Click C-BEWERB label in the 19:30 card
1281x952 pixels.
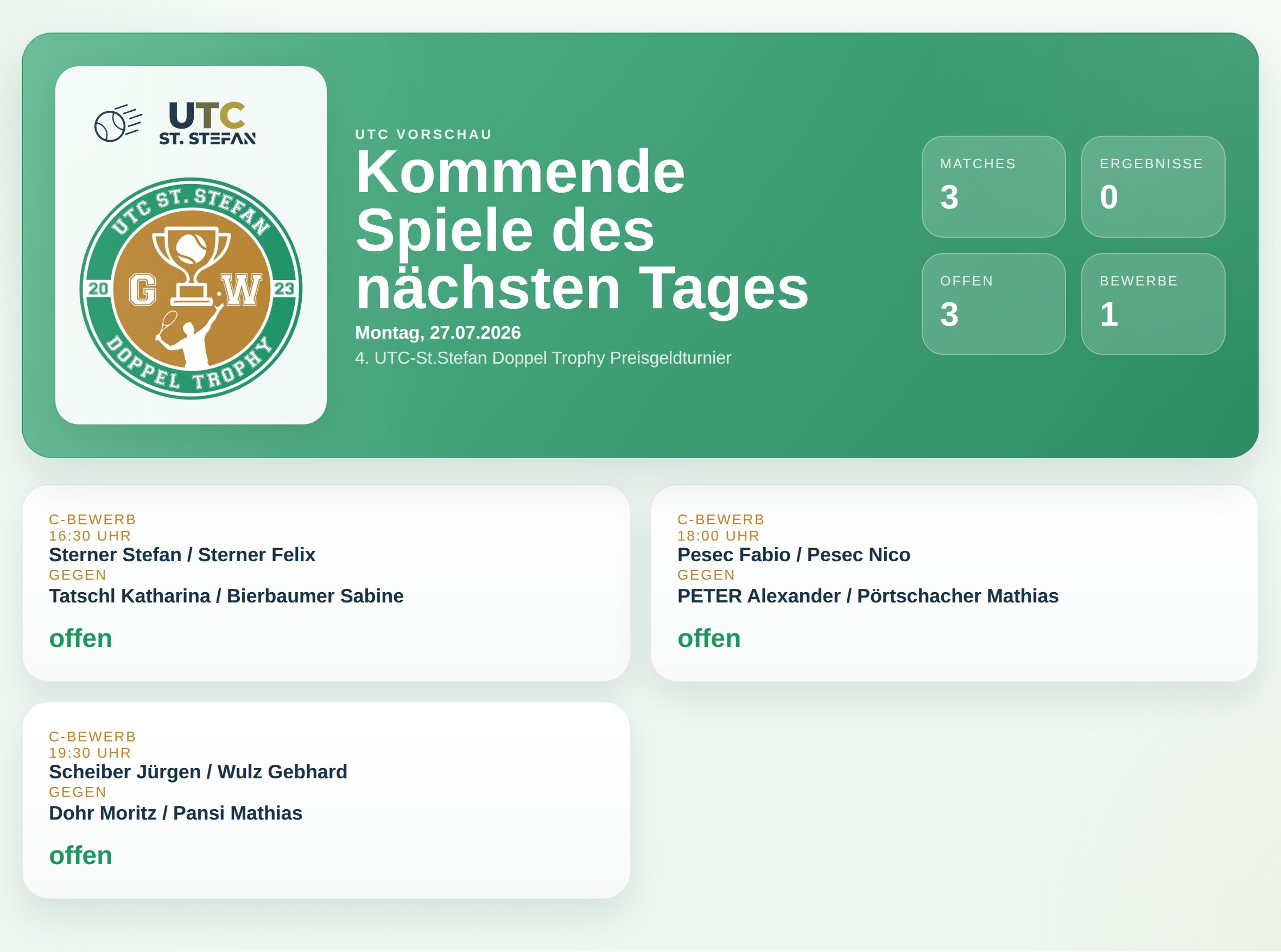(92, 737)
